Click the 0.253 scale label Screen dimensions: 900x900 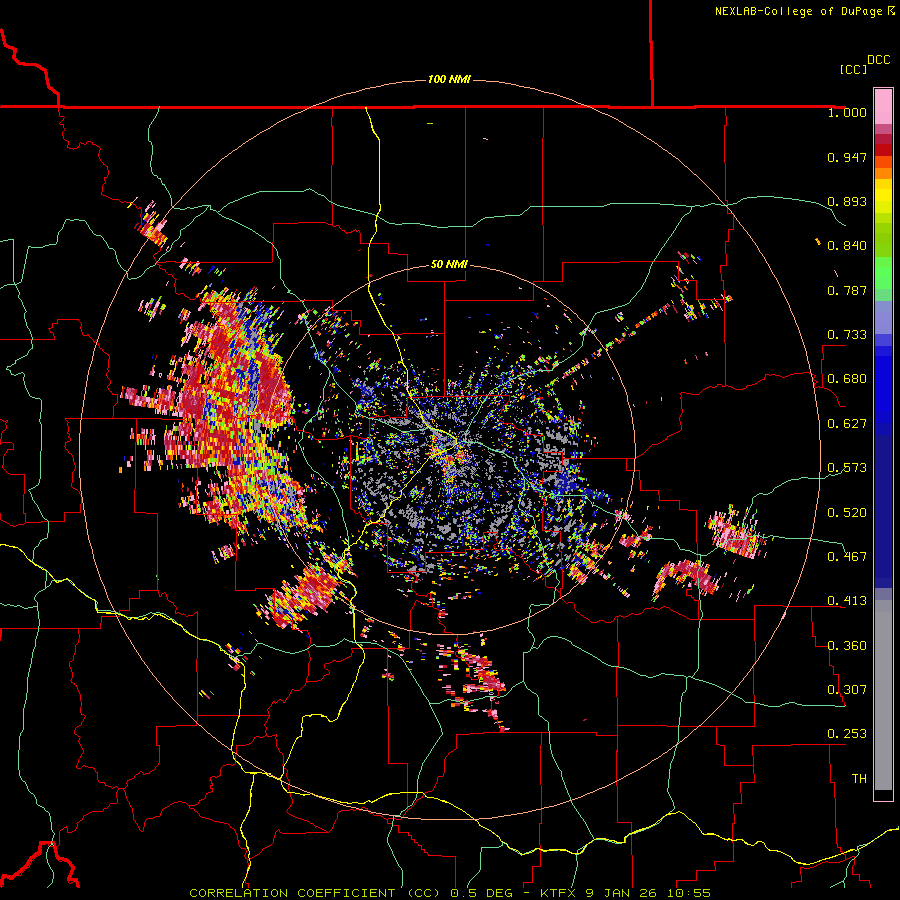[x=847, y=734]
